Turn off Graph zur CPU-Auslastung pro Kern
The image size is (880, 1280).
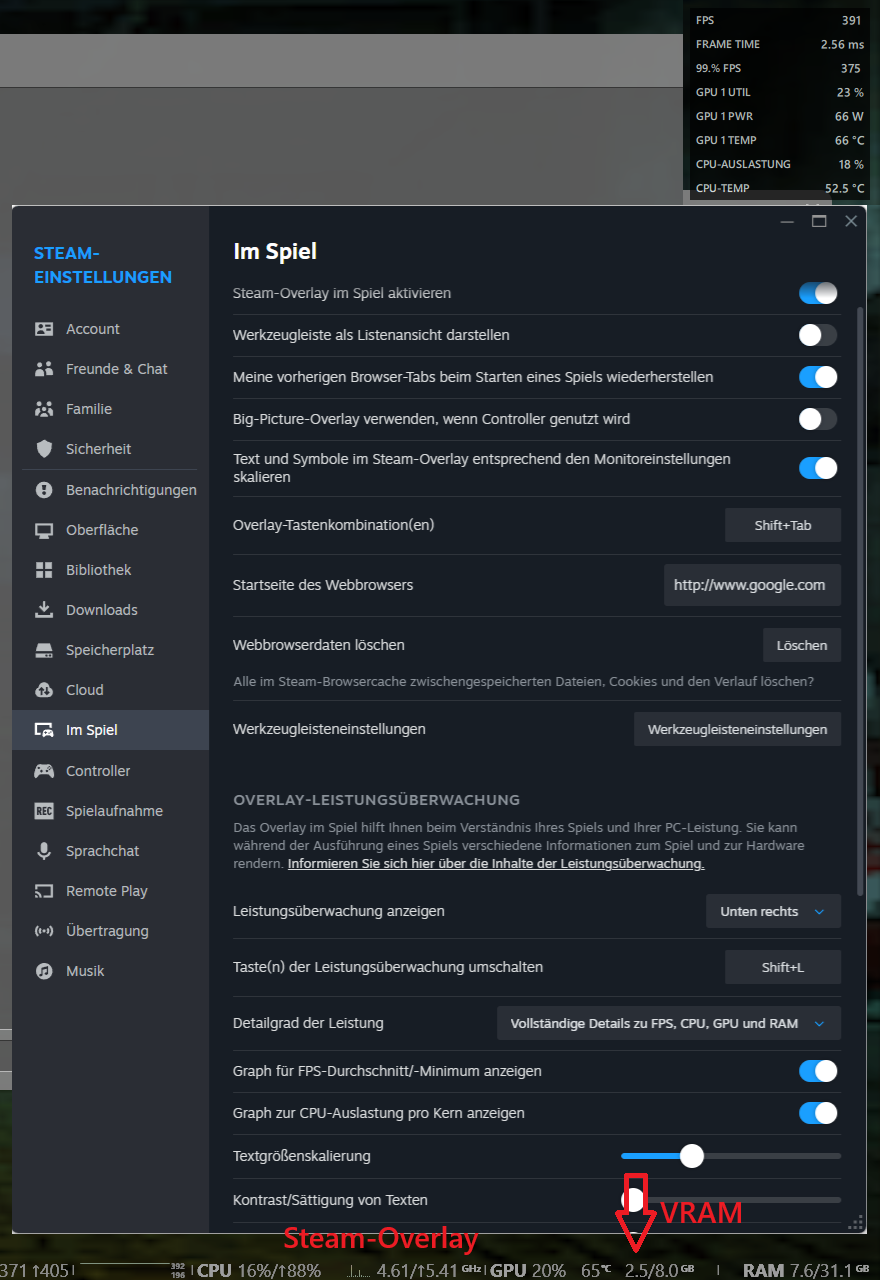point(818,1113)
